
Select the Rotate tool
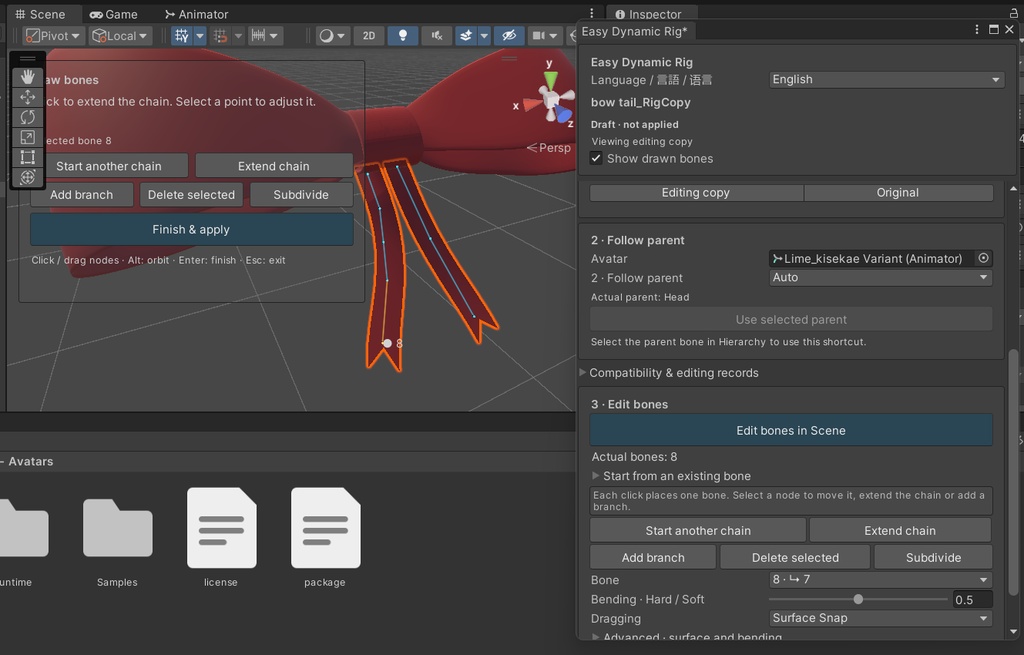coord(27,118)
